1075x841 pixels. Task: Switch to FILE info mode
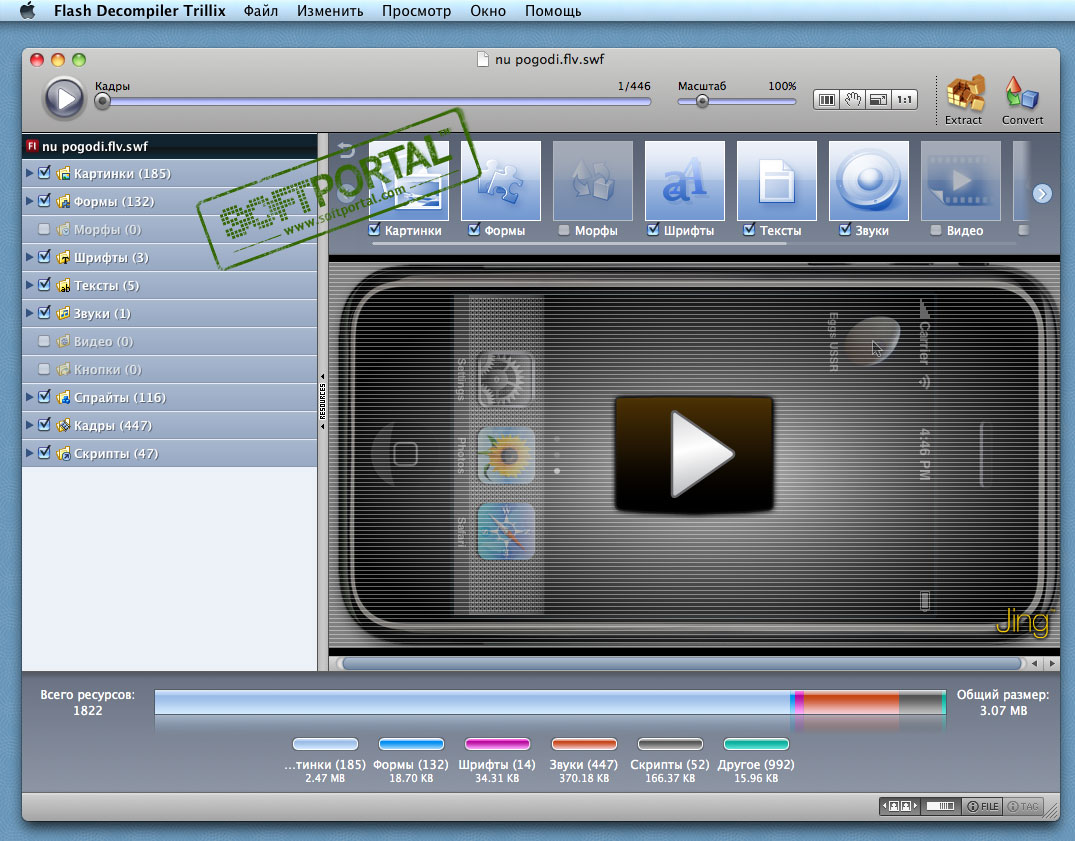[982, 807]
